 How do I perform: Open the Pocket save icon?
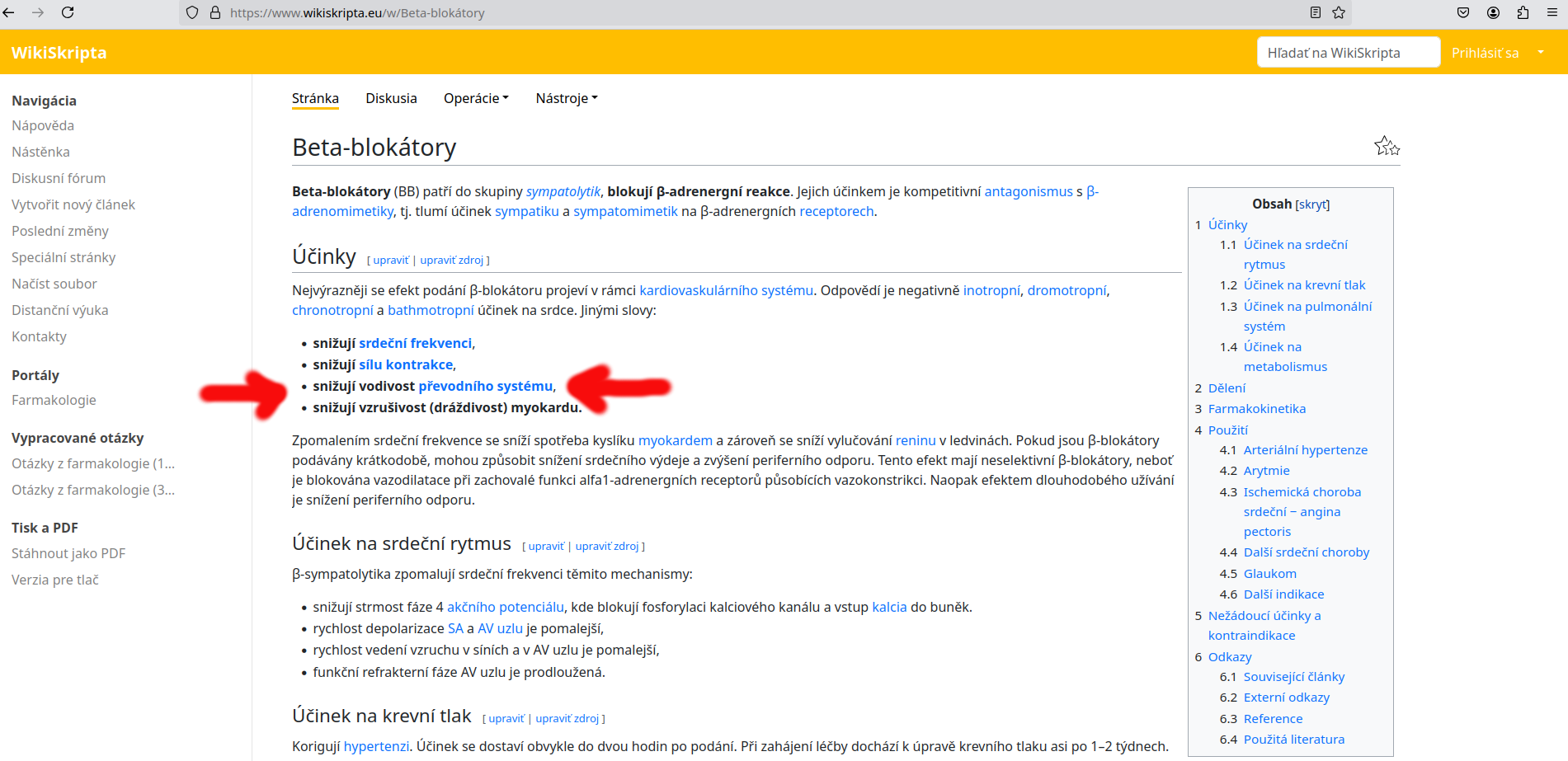point(1462,12)
